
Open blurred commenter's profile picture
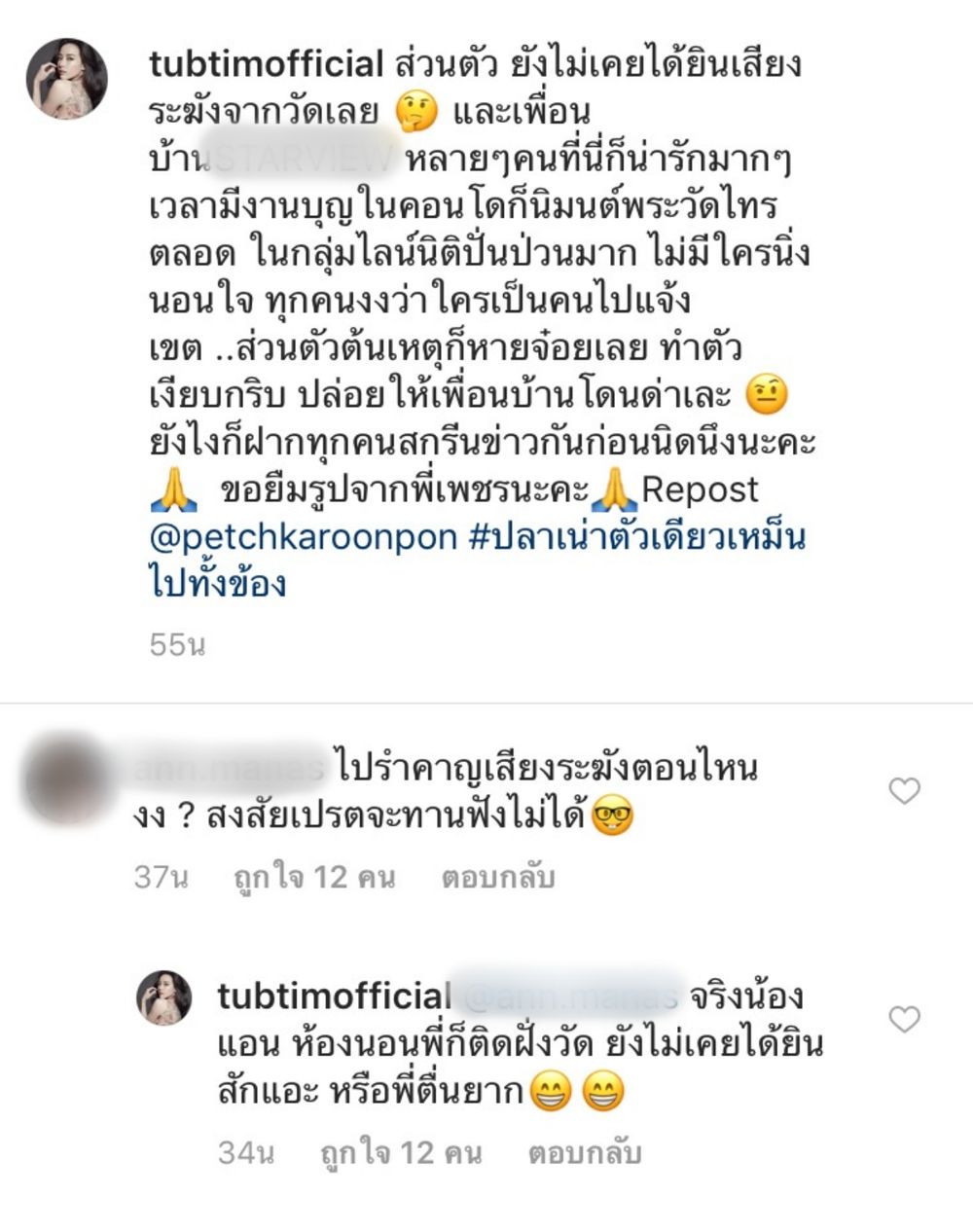(66, 780)
